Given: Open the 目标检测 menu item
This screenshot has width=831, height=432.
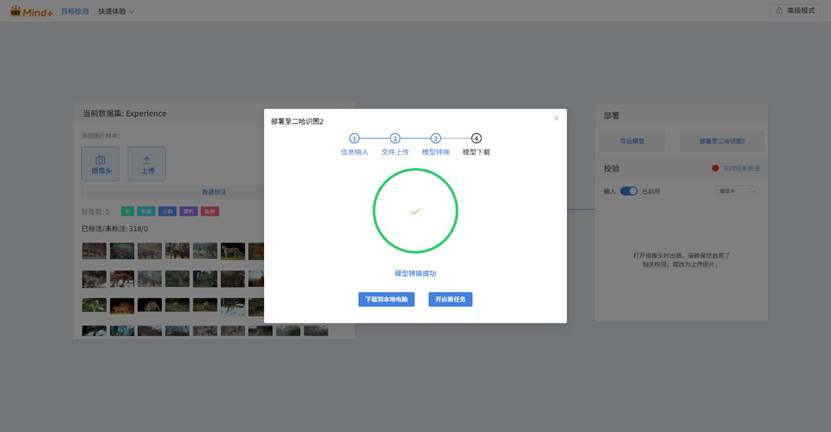Looking at the screenshot, I should [x=75, y=11].
